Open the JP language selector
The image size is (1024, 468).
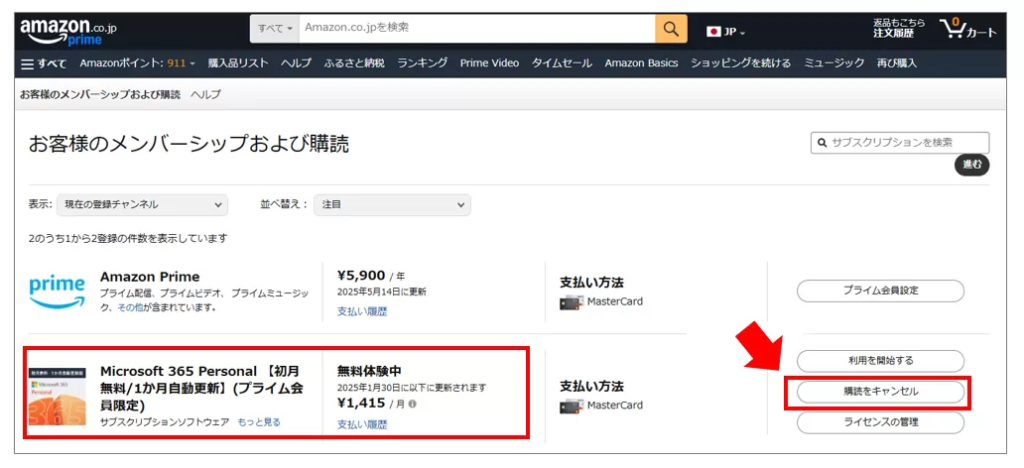click(x=726, y=31)
